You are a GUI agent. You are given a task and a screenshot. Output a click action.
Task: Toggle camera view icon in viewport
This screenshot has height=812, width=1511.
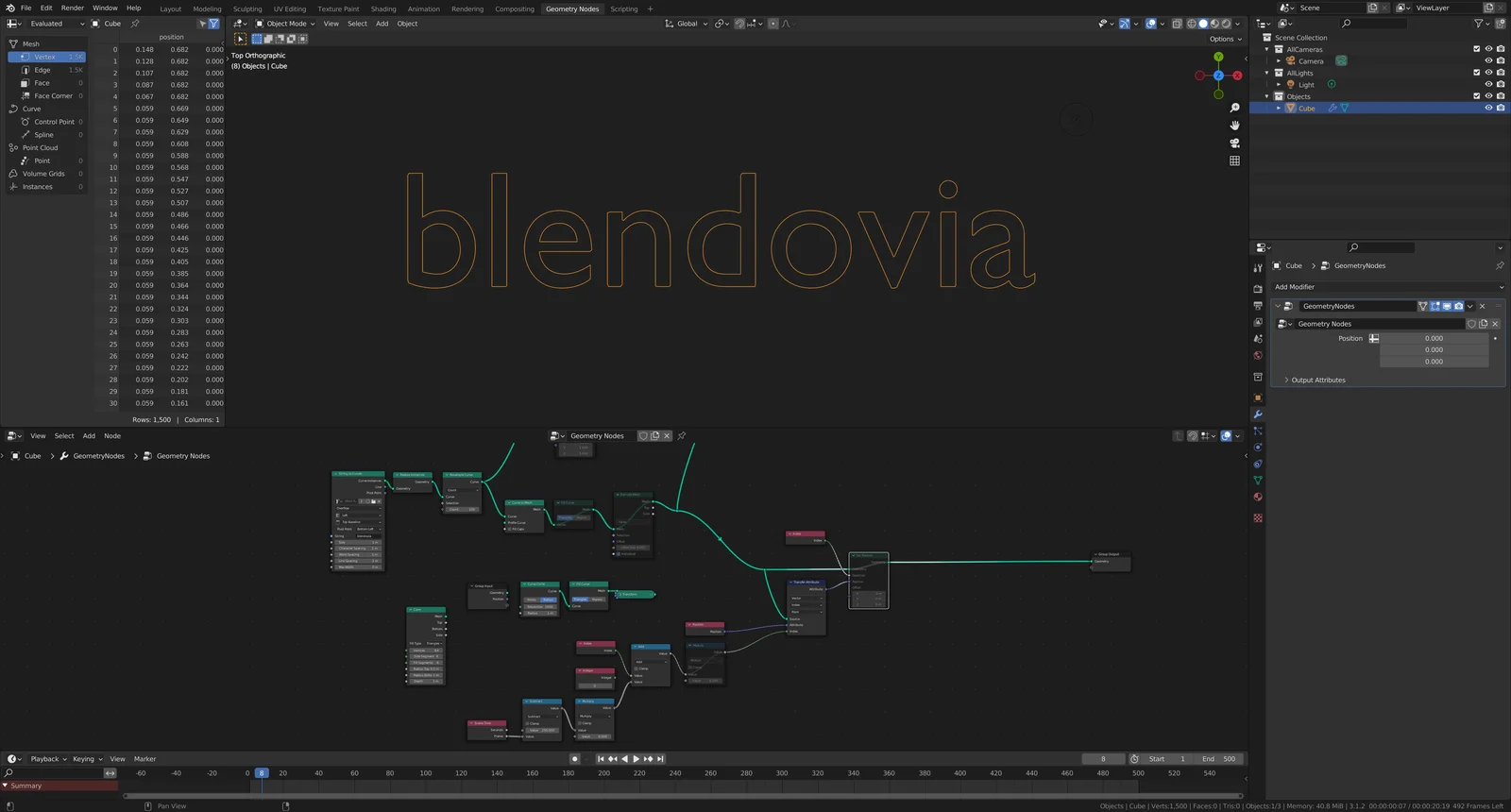point(1234,144)
